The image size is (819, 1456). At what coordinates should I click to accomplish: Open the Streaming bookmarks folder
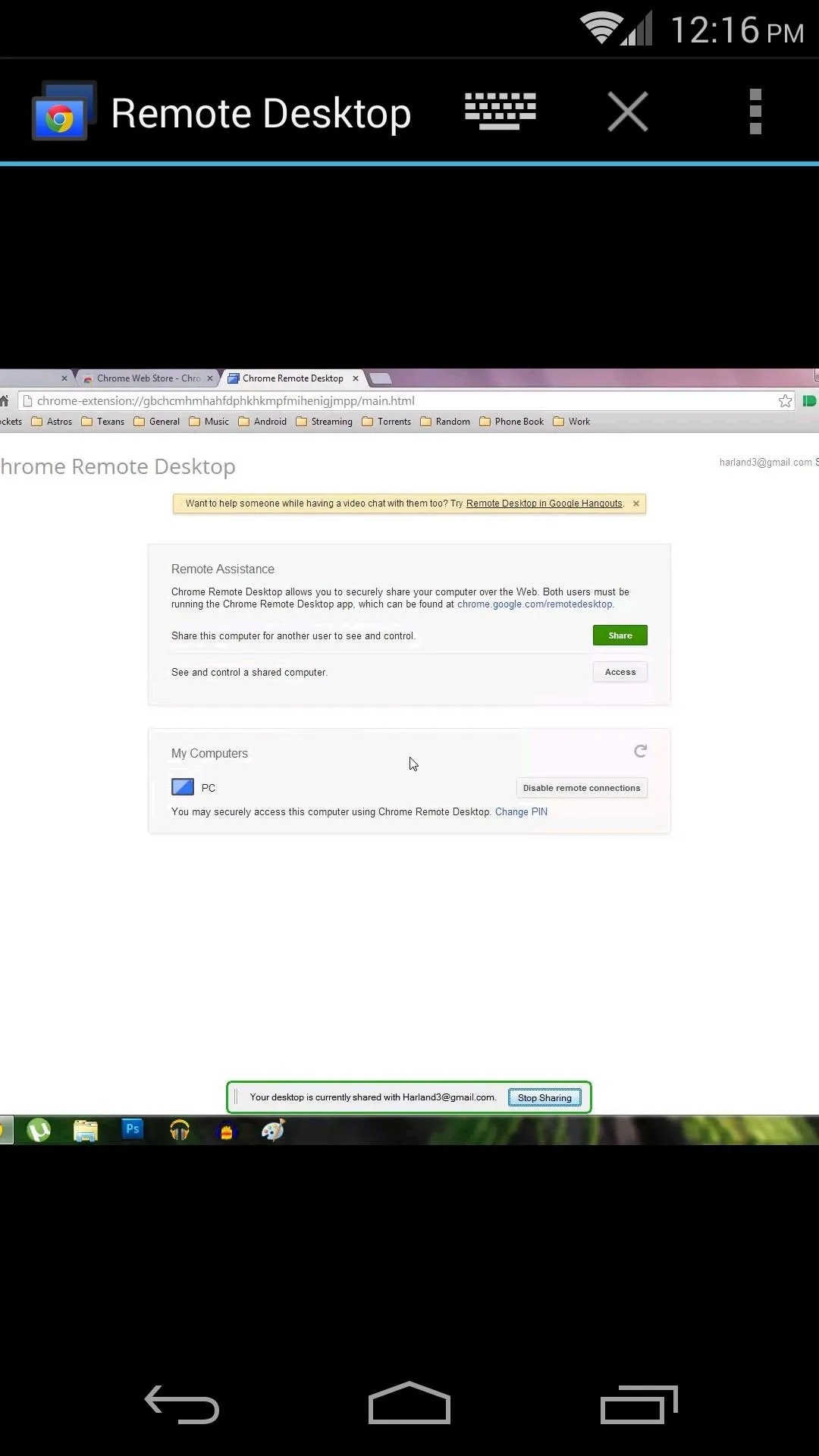[x=324, y=422]
